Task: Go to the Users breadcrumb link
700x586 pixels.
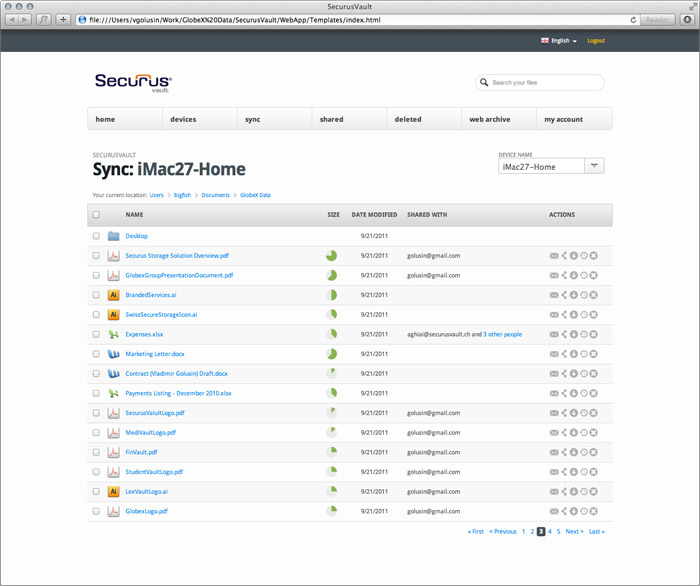Action: point(157,195)
